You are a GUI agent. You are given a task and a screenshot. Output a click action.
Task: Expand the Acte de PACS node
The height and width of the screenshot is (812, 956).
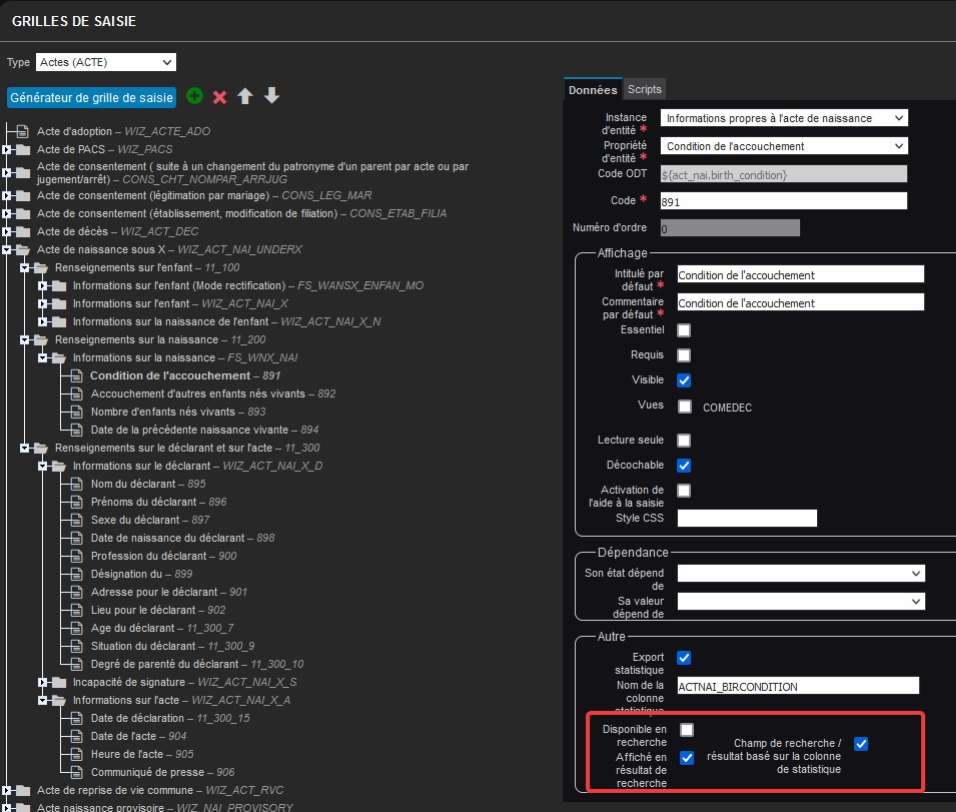pos(7,150)
